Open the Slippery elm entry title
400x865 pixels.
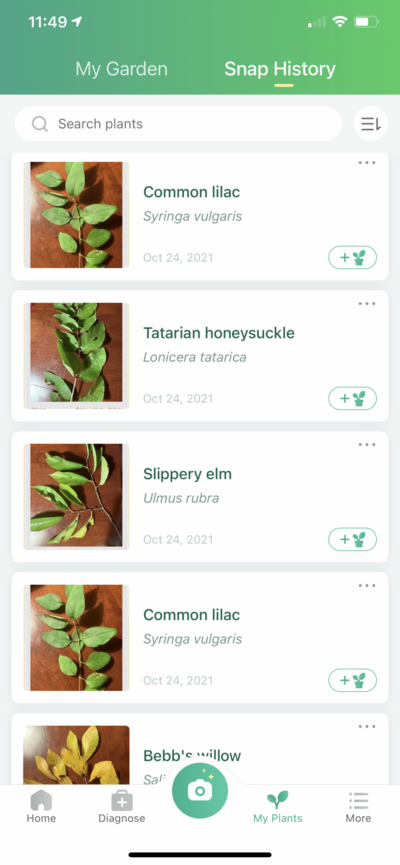click(x=188, y=474)
